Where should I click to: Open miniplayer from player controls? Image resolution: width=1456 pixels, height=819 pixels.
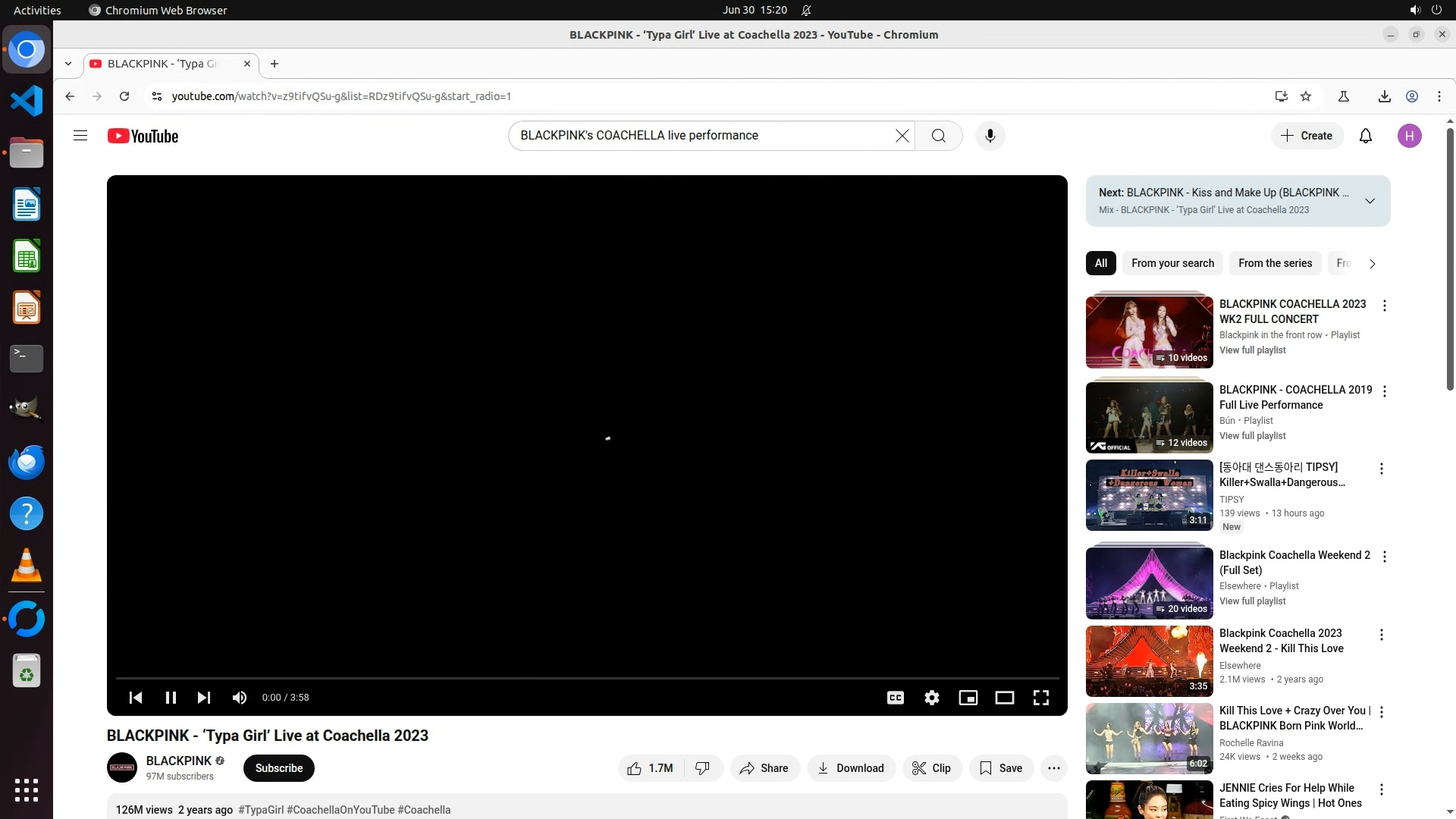point(968,698)
